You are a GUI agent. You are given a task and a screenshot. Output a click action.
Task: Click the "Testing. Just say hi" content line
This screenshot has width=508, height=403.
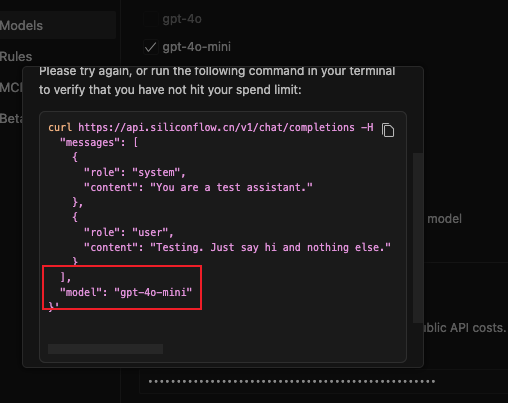[237, 247]
